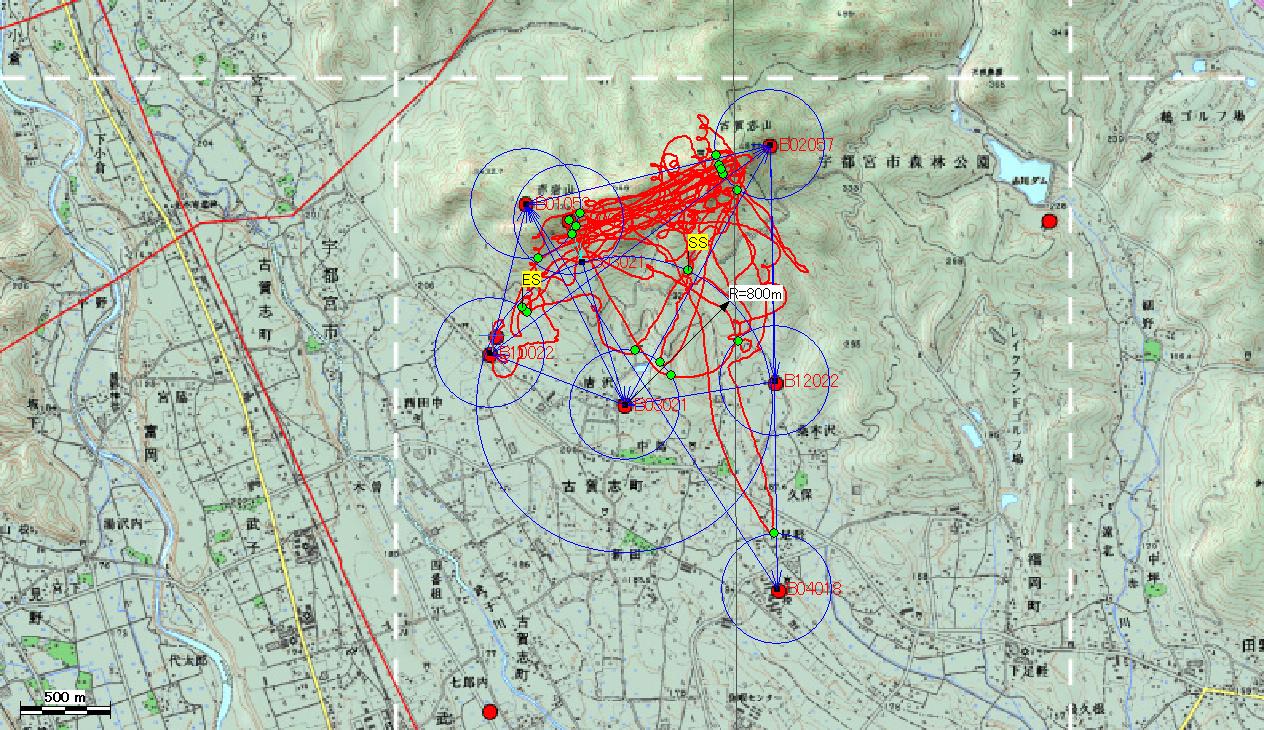The image size is (1264, 730).
Task: Click the B04018 red text label
Action: [x=813, y=589]
